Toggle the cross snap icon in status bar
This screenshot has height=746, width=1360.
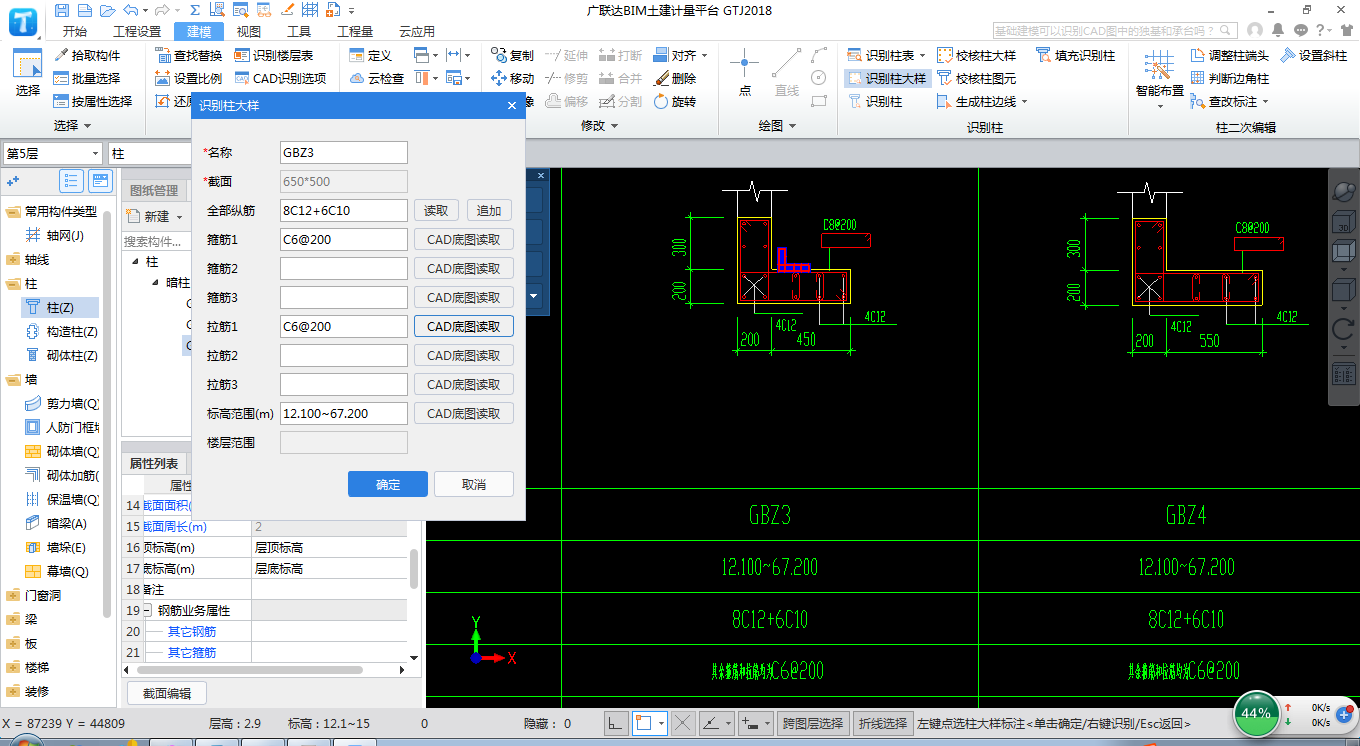point(683,722)
